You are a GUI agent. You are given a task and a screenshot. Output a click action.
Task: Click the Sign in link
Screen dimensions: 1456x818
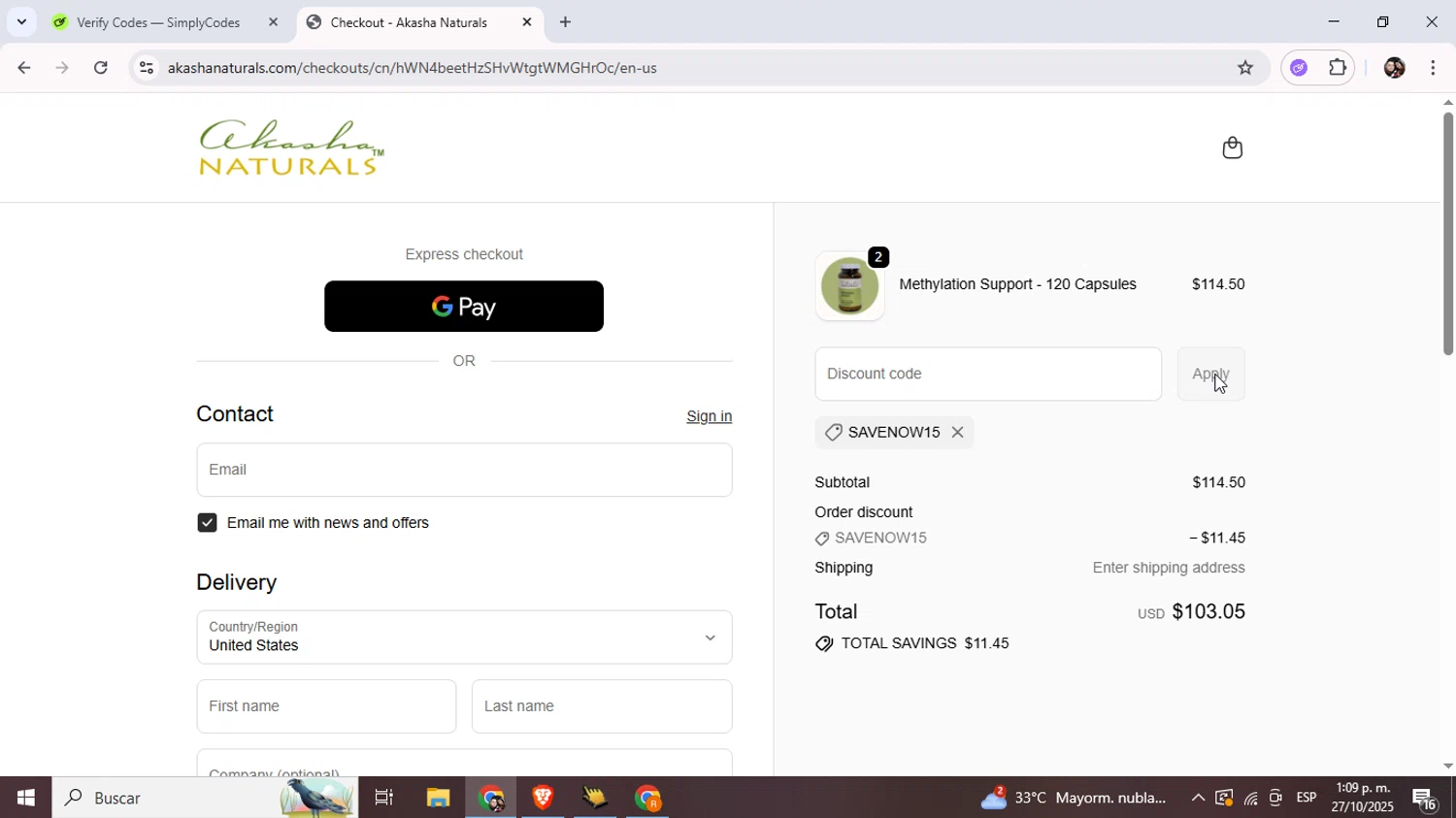click(x=710, y=416)
